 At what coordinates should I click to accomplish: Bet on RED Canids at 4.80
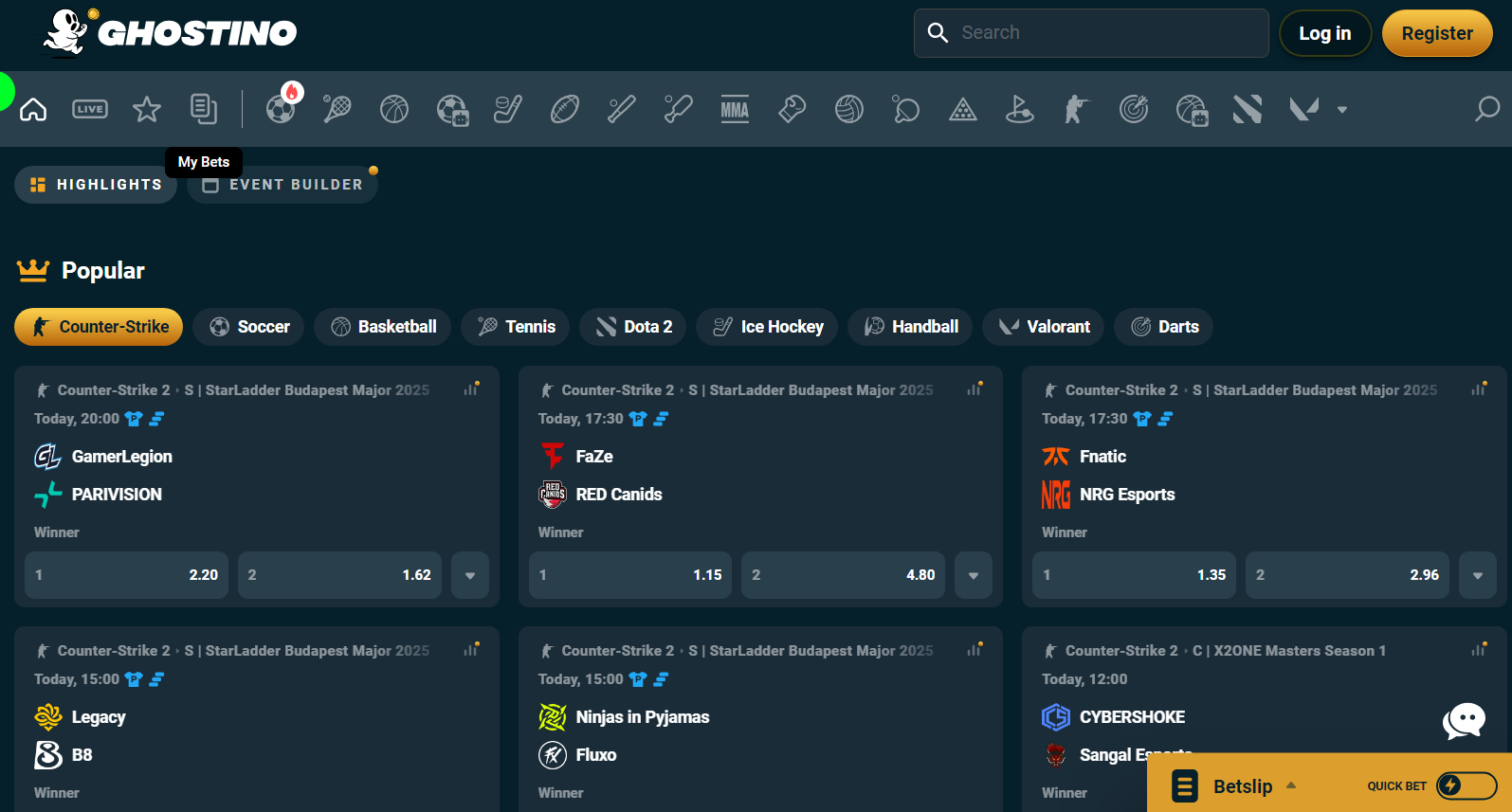coord(843,575)
